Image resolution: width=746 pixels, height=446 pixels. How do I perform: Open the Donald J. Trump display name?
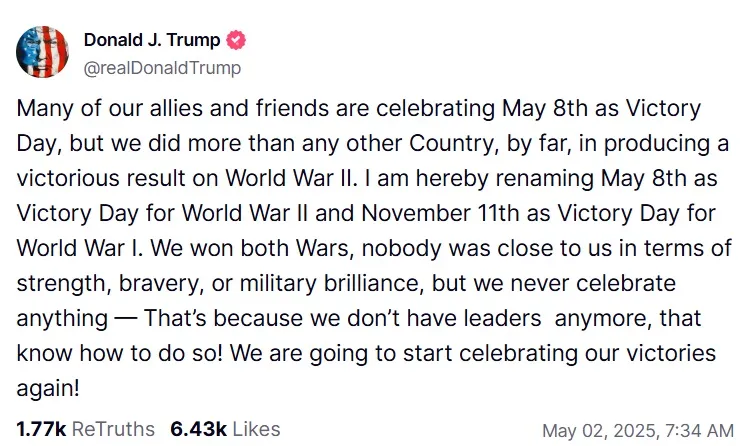(152, 41)
